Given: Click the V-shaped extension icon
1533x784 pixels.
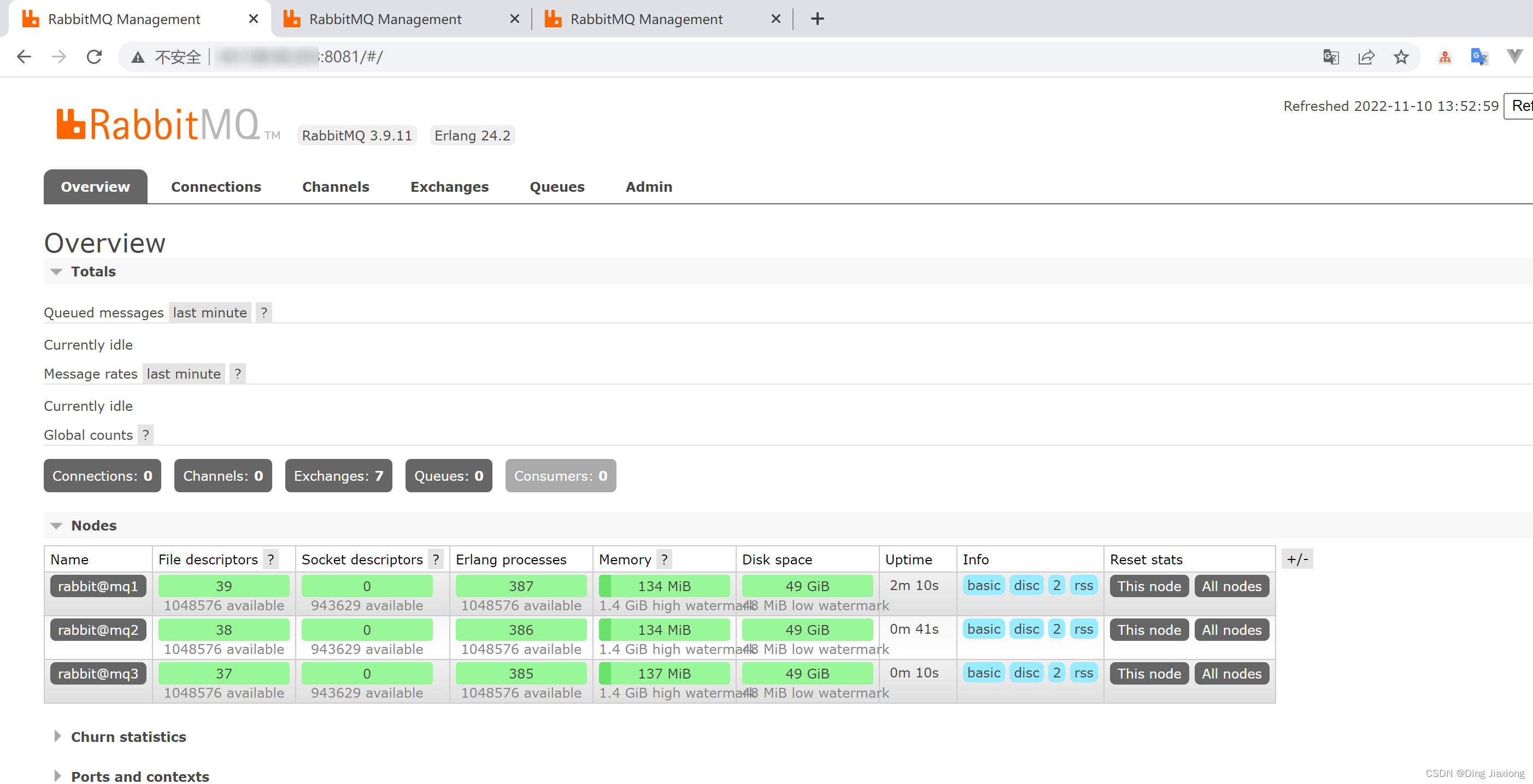Looking at the screenshot, I should pyautogui.click(x=1514, y=56).
